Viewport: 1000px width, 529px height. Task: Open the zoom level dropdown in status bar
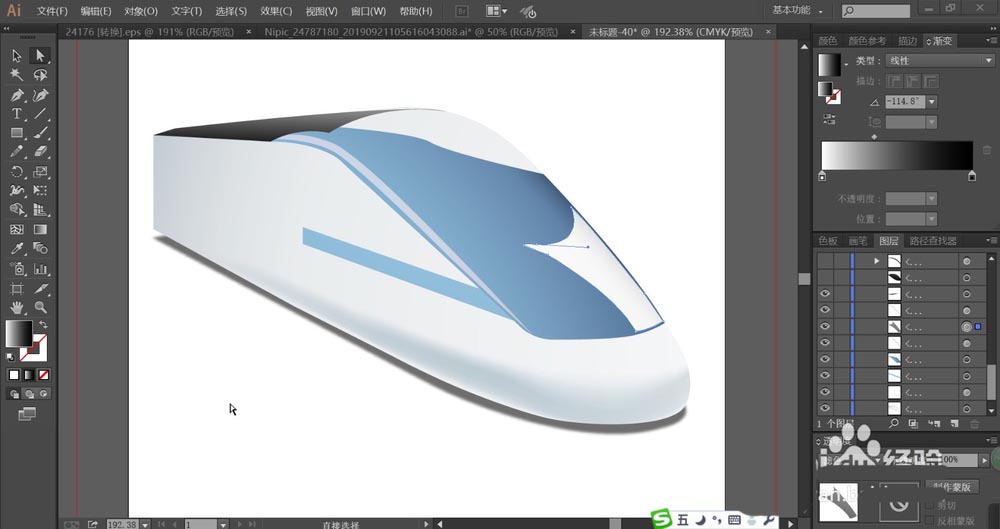145,525
